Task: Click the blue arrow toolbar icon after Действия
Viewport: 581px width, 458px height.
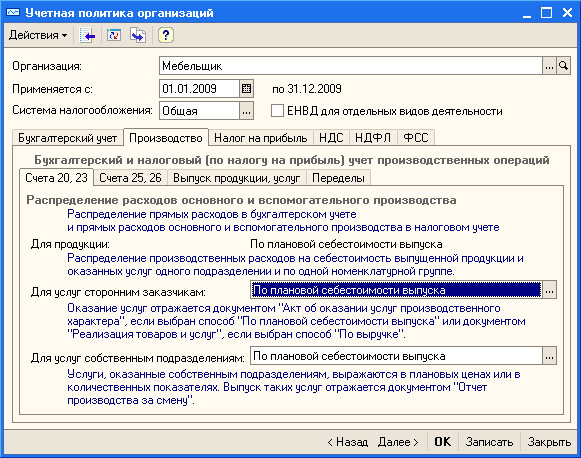Action: tap(88, 36)
